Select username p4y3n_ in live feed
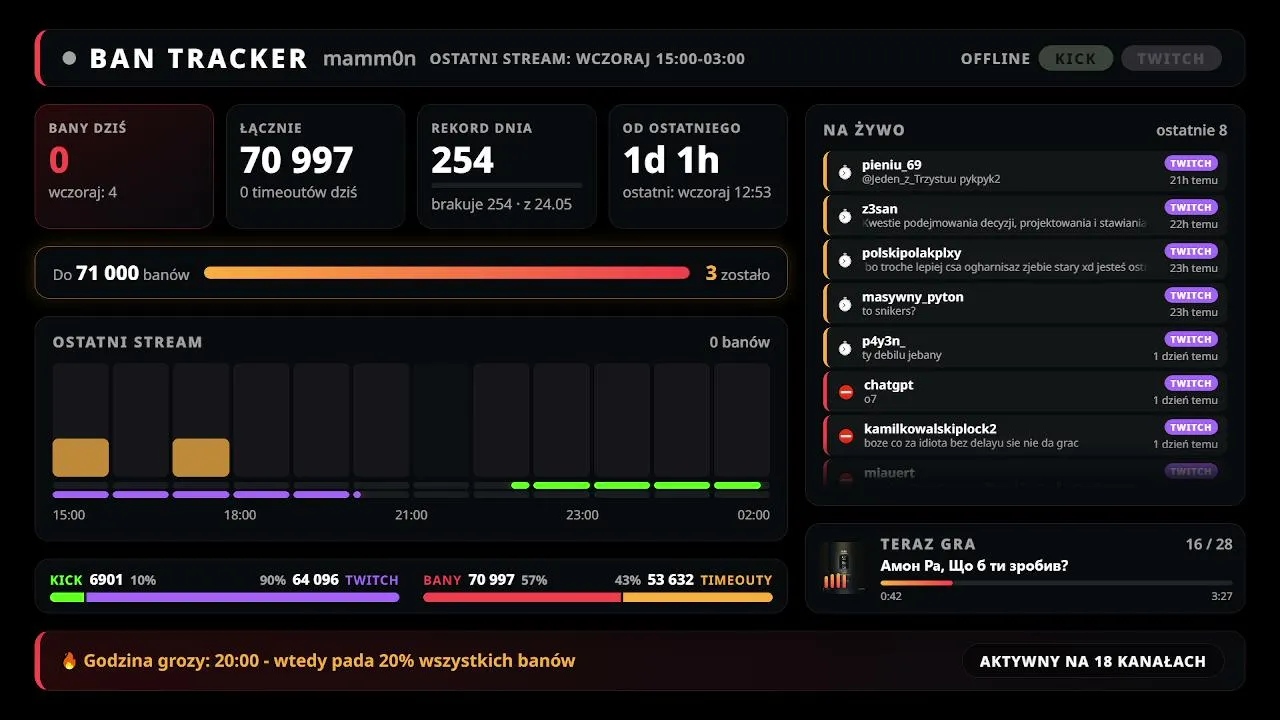Viewport: 1280px width, 720px height. pos(884,341)
